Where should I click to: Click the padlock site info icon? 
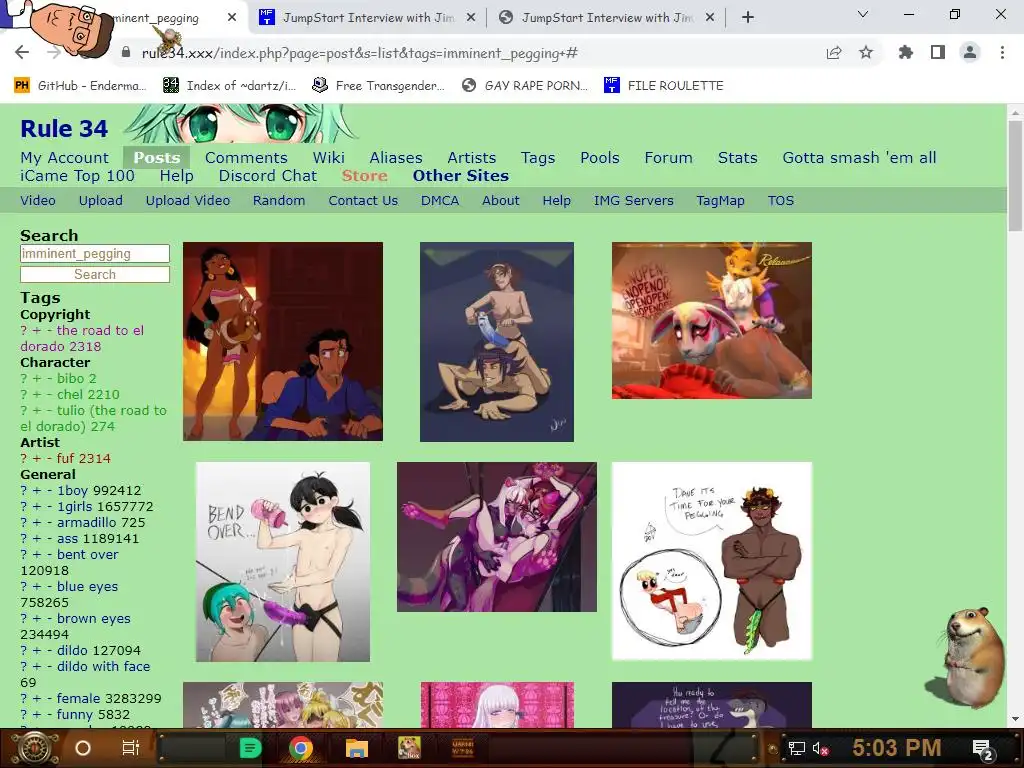pos(126,53)
